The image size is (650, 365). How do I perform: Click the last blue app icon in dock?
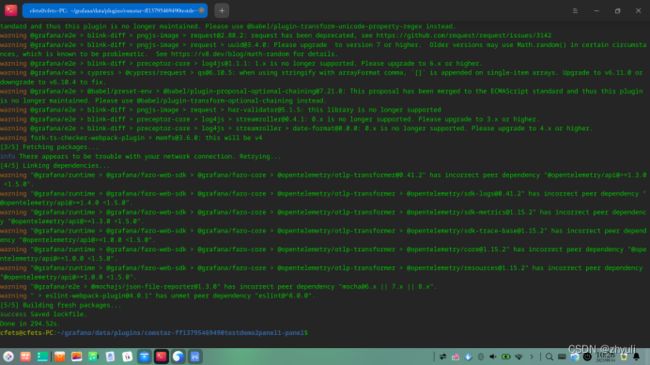click(x=195, y=356)
